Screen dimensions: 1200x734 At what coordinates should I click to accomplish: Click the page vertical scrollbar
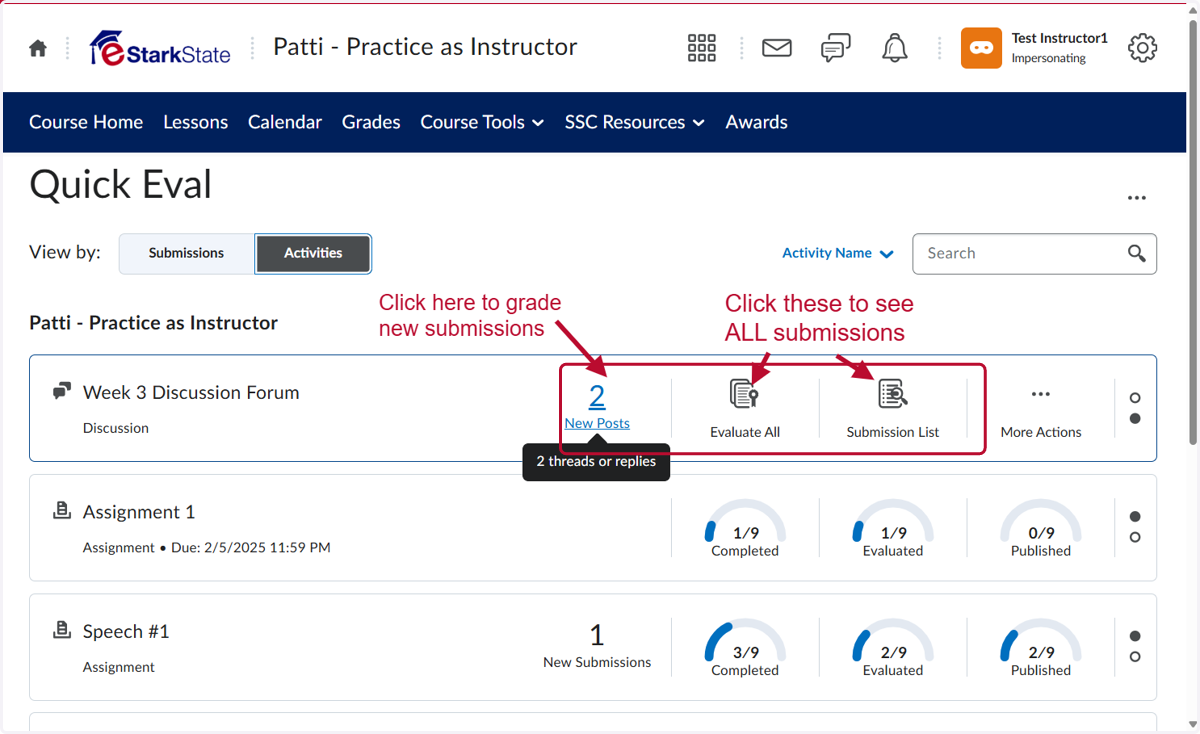[x=1191, y=233]
